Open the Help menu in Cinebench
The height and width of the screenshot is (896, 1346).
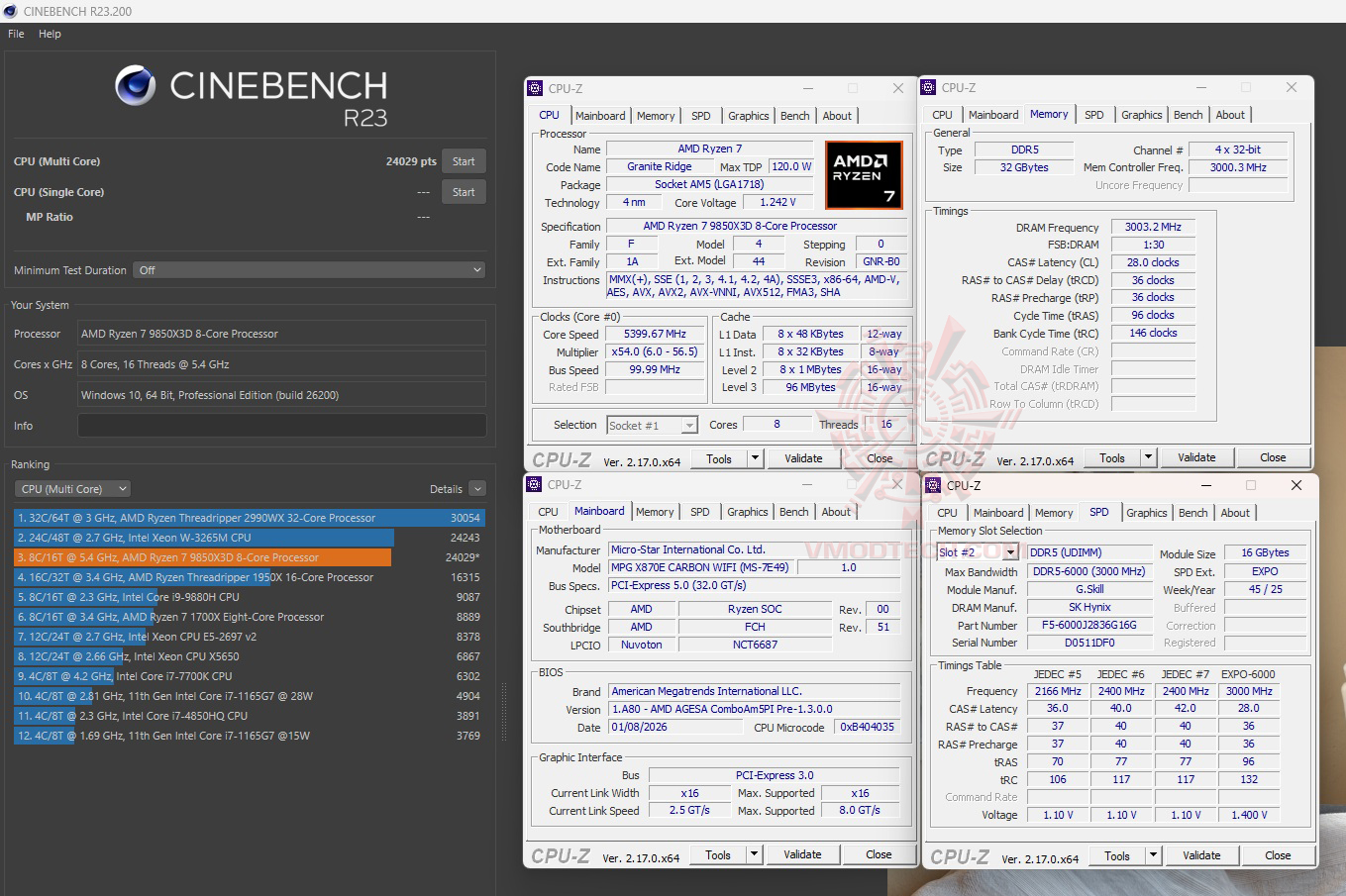(x=50, y=34)
